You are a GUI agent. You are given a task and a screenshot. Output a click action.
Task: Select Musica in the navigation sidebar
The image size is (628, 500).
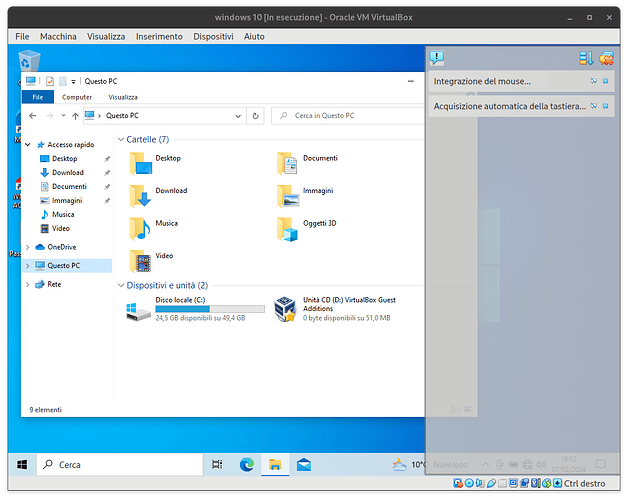(x=62, y=214)
